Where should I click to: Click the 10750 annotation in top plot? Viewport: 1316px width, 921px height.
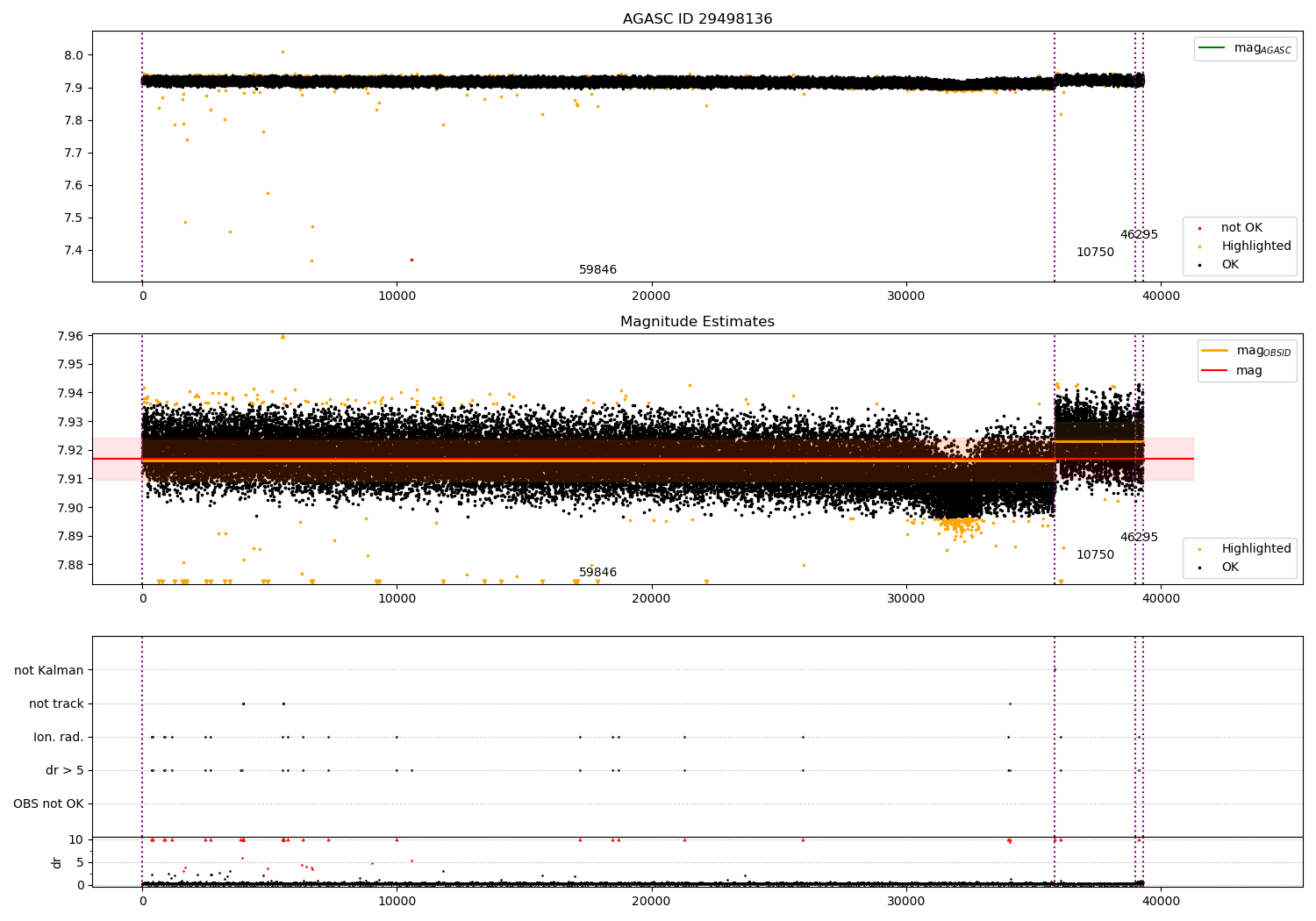(1095, 253)
